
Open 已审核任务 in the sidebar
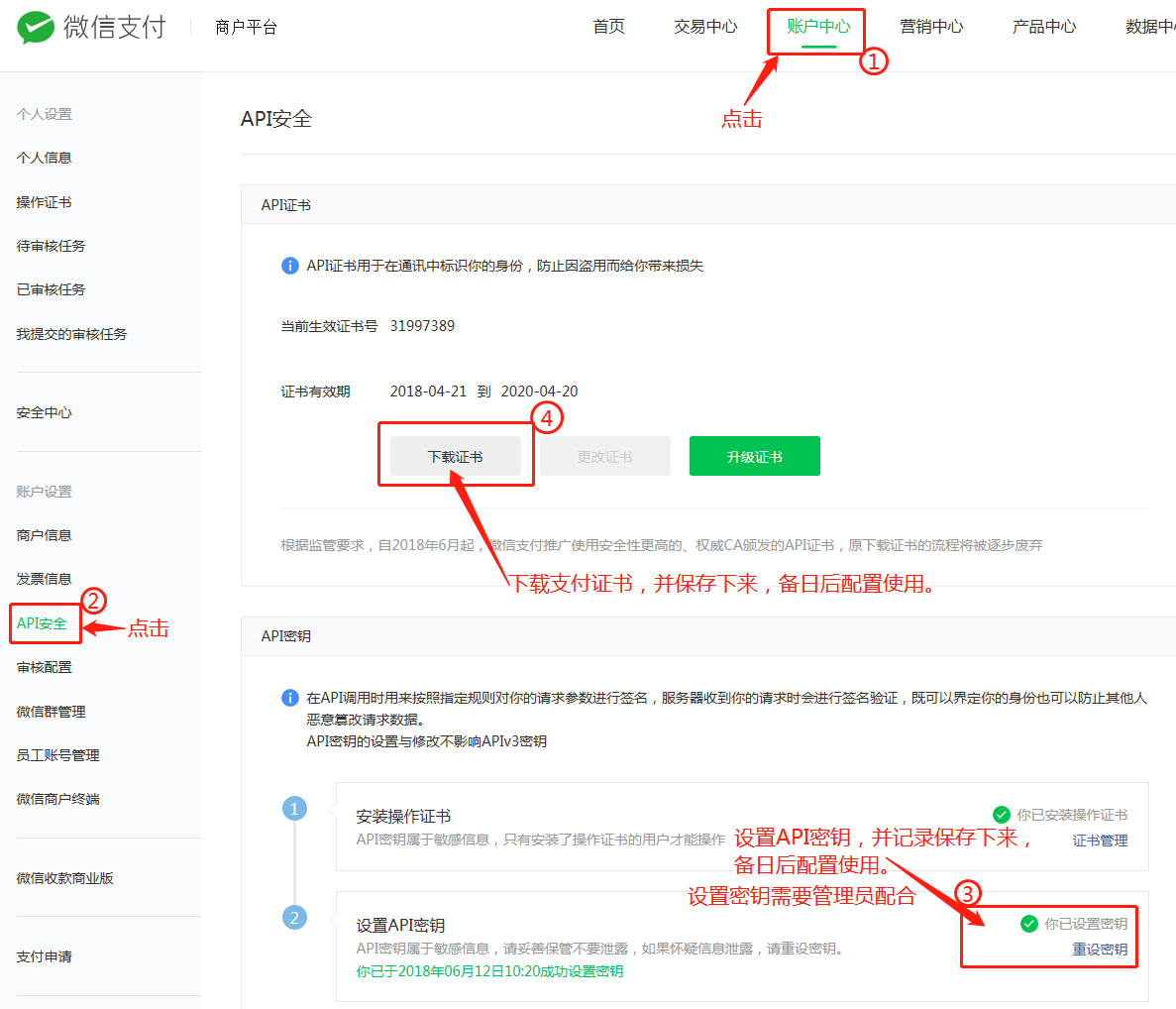tap(51, 289)
